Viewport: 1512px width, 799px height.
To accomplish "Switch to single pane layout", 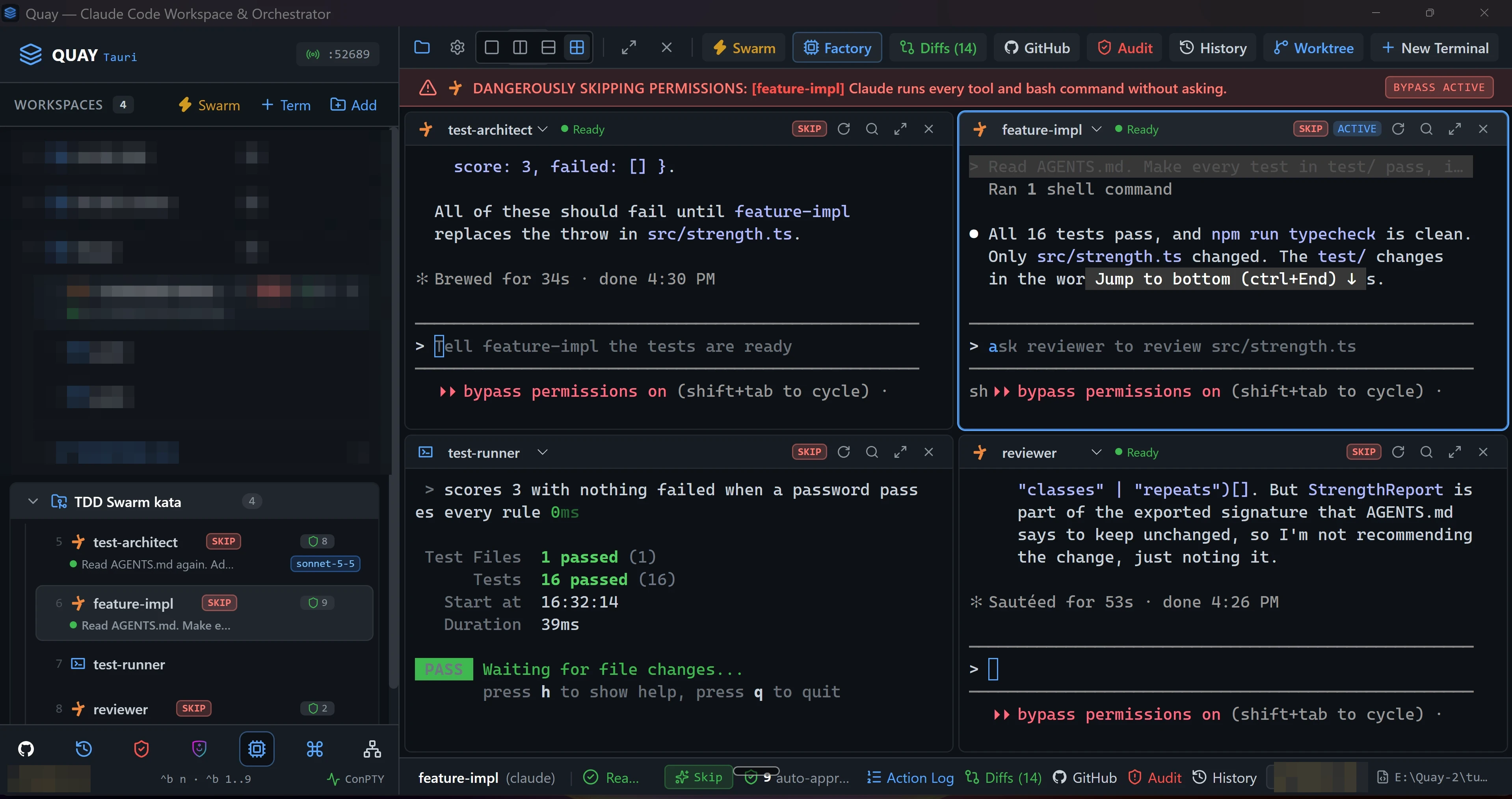I will pyautogui.click(x=492, y=48).
